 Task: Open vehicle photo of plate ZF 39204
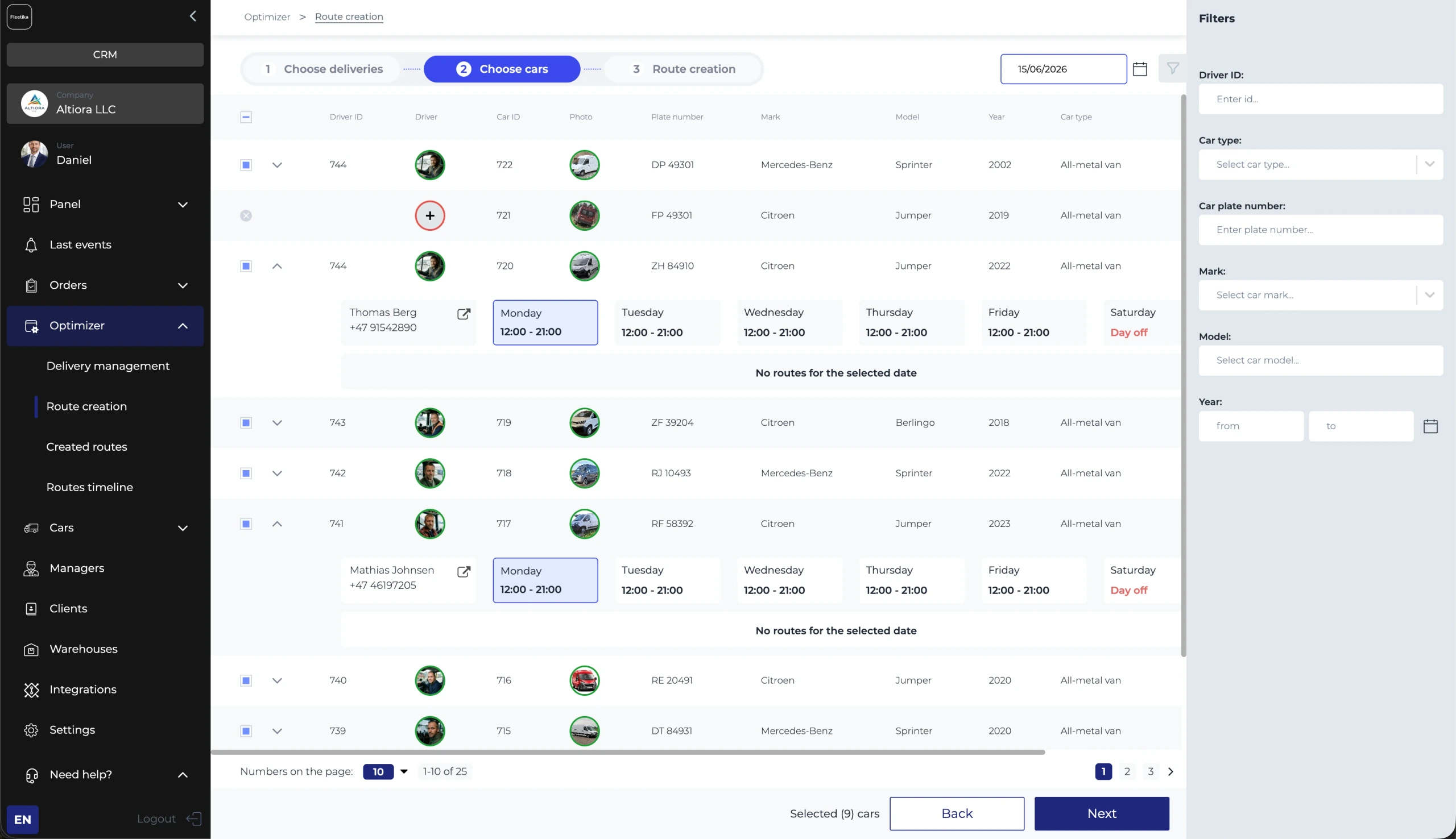584,423
